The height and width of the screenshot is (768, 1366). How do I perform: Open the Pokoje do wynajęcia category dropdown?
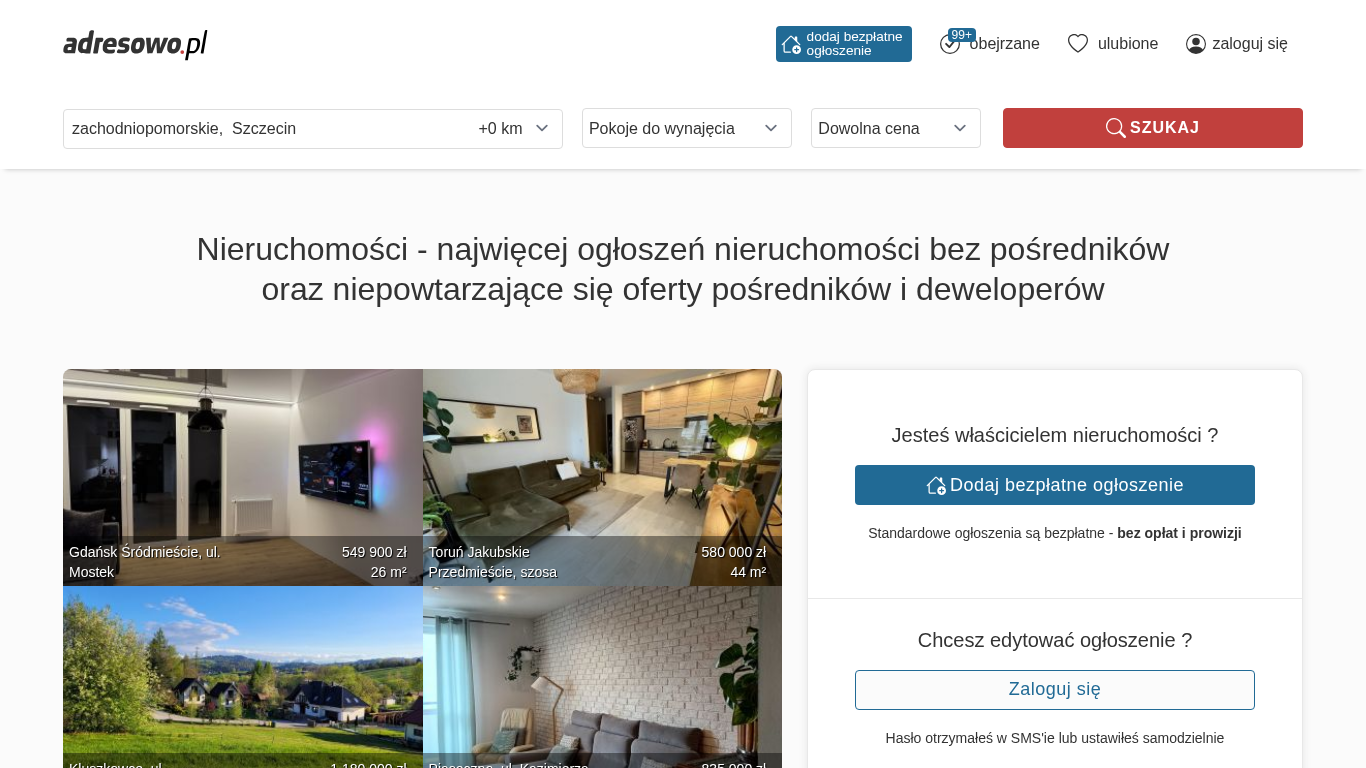[687, 128]
